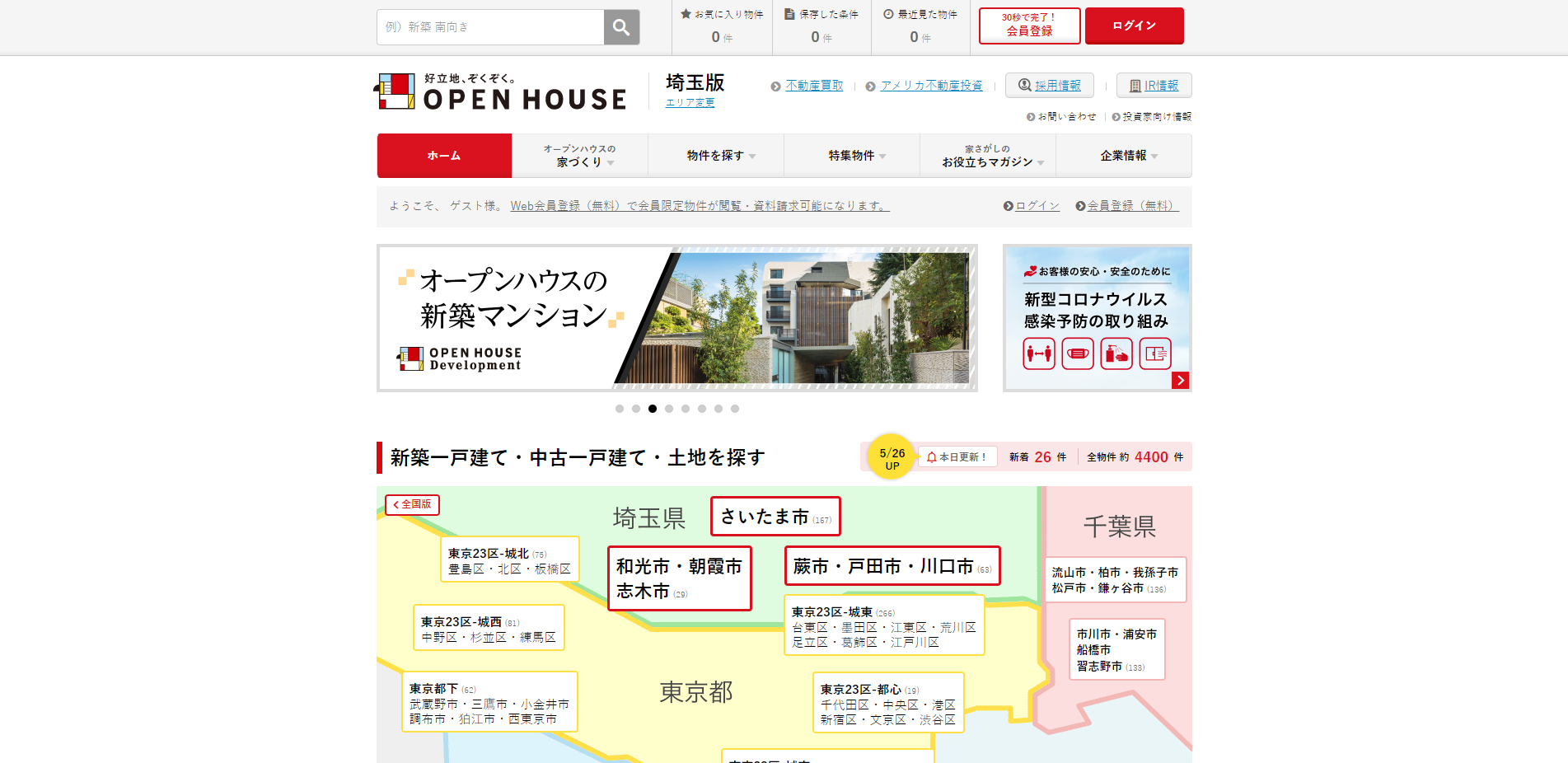Click the red arrow on coronavirus banner
The height and width of the screenshot is (763, 1568).
(x=1180, y=380)
